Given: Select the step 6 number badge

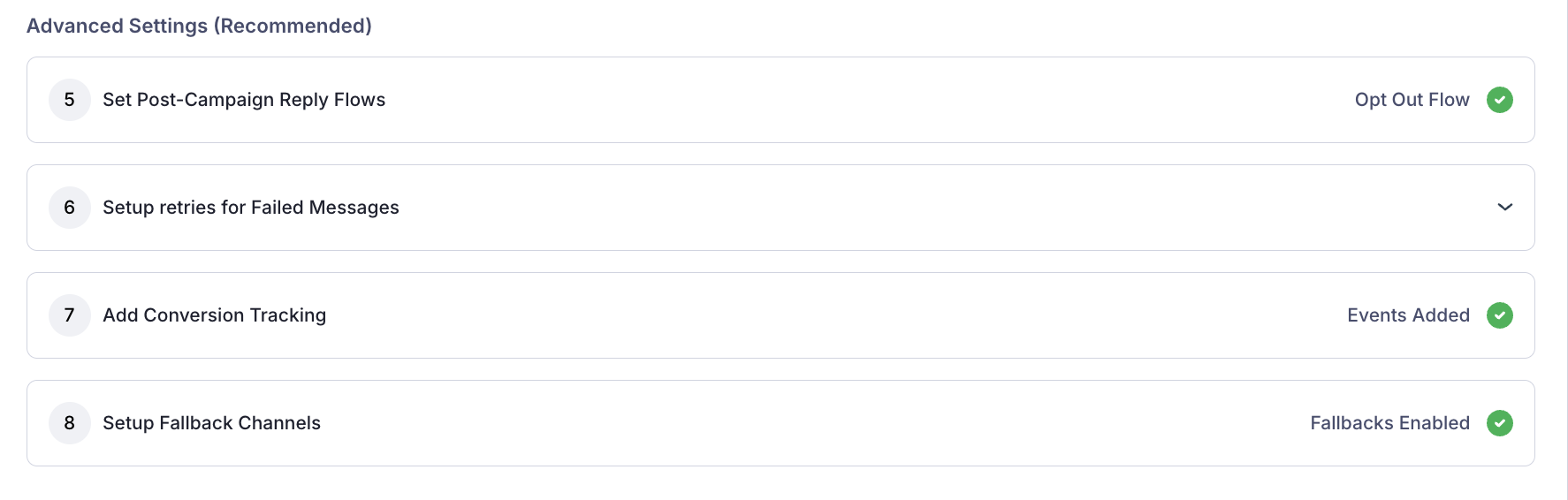Looking at the screenshot, I should tap(70, 208).
